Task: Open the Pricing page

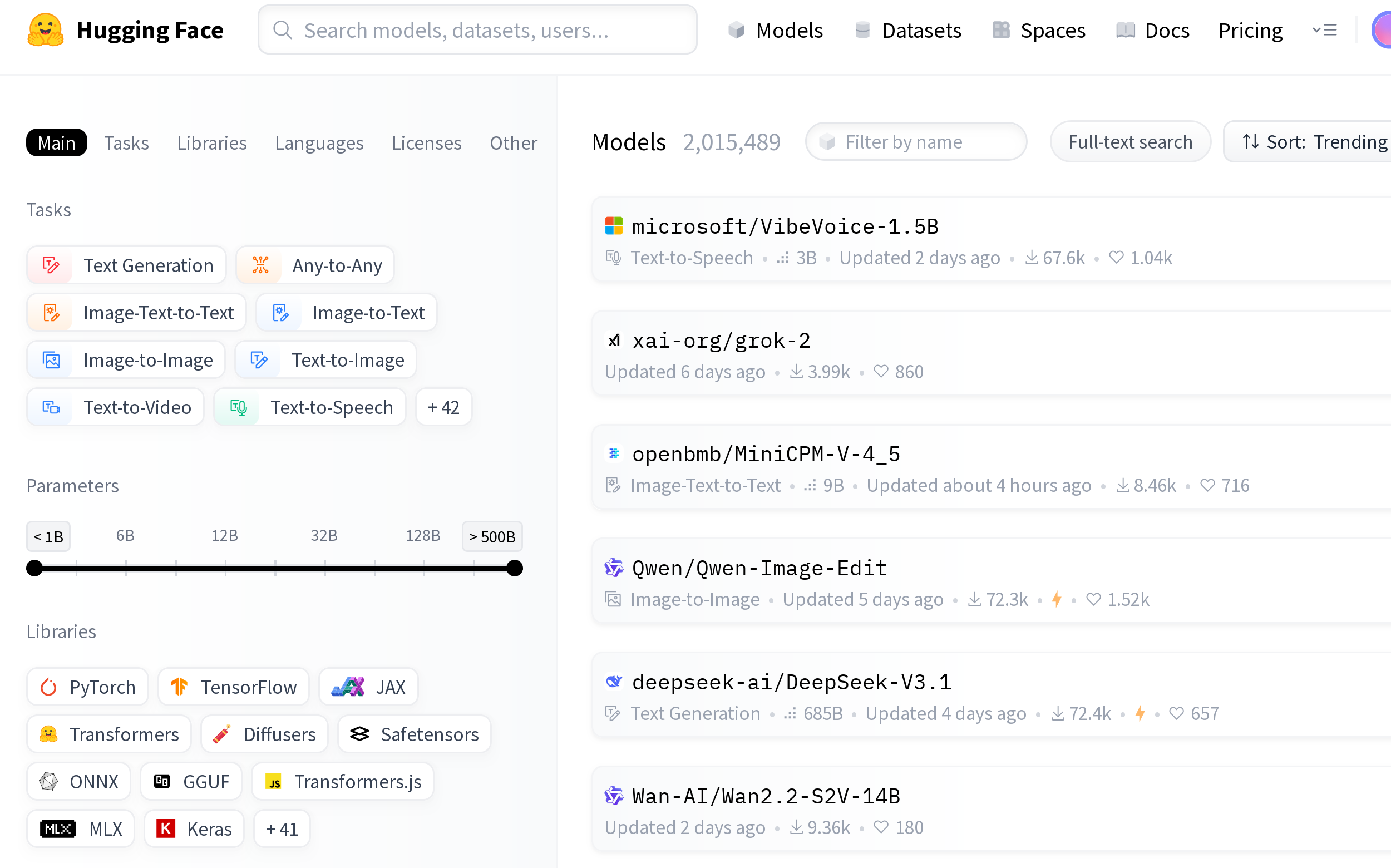Action: [x=1250, y=30]
